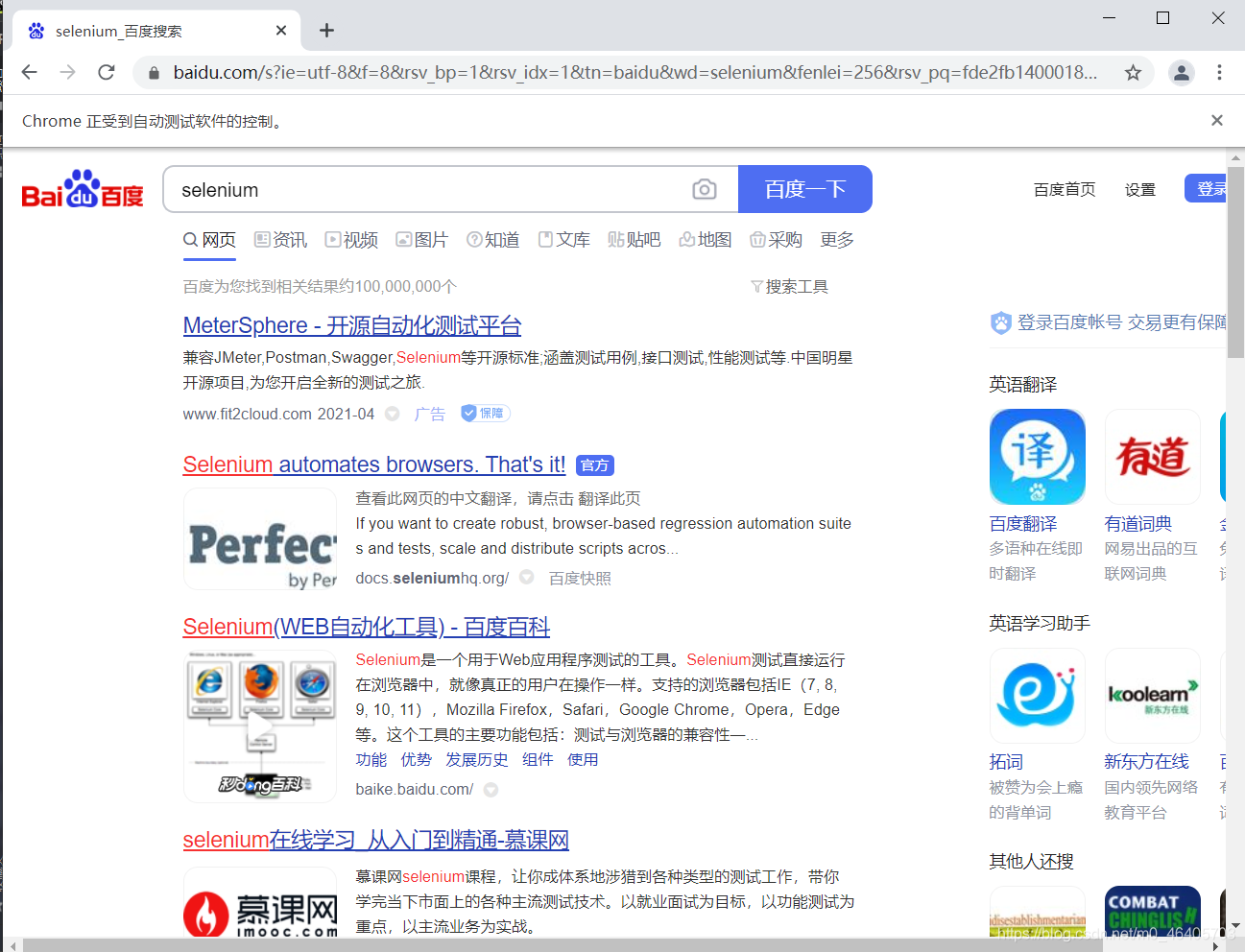The height and width of the screenshot is (952, 1245).
Task: Open Selenium automates browsers result link
Action: tap(374, 464)
